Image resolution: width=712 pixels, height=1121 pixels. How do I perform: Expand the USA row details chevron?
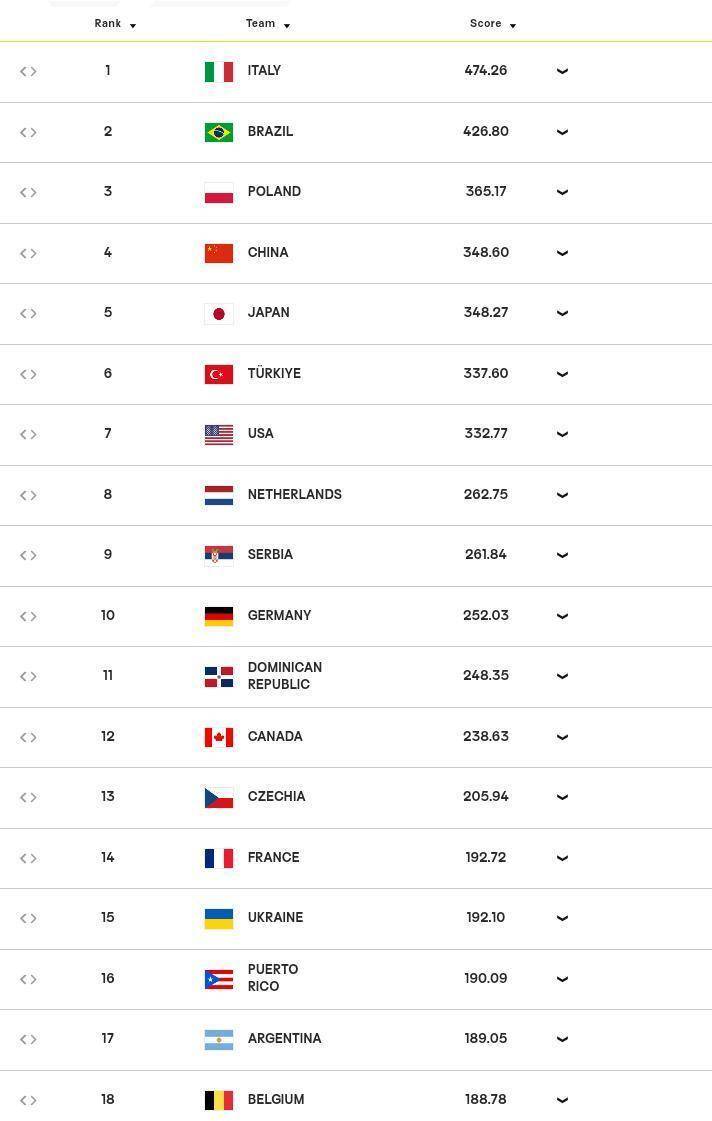click(563, 434)
